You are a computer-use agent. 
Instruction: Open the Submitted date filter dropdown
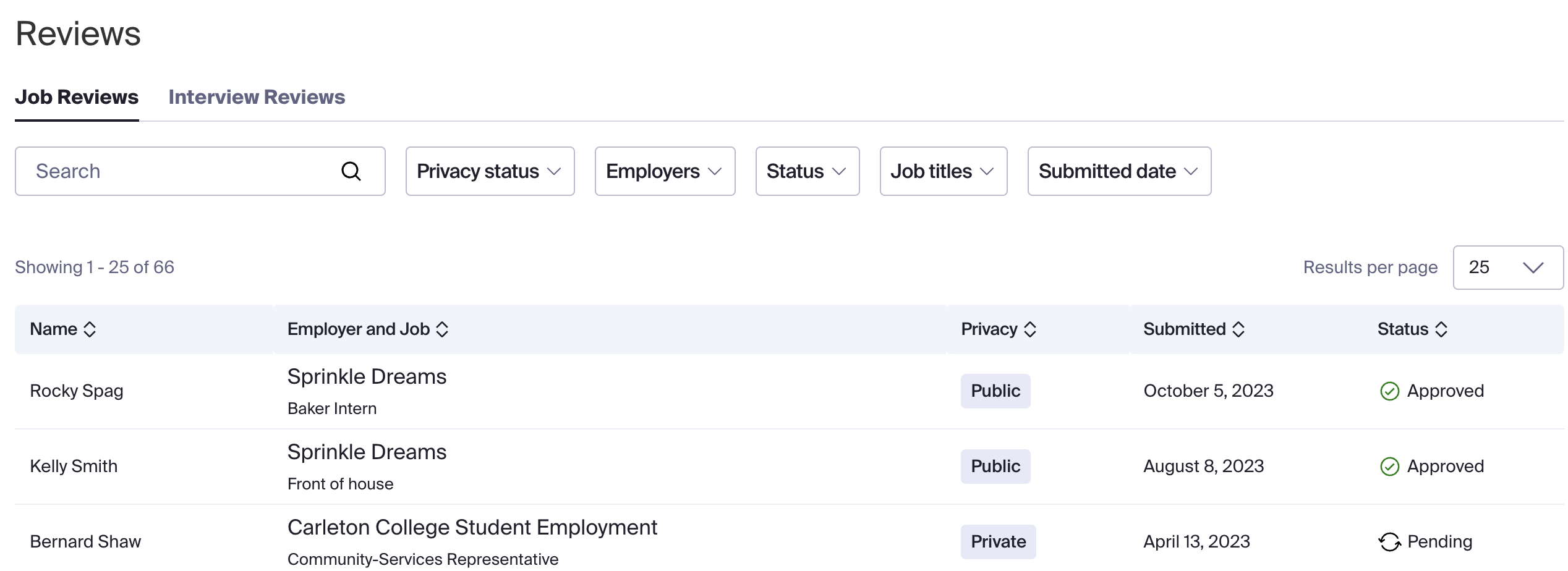tap(1119, 171)
